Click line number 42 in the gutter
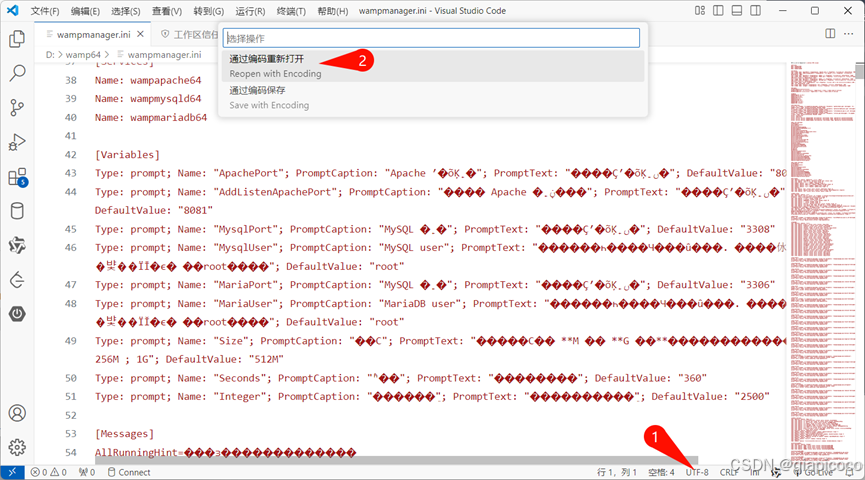The image size is (865, 480). [x=71, y=154]
